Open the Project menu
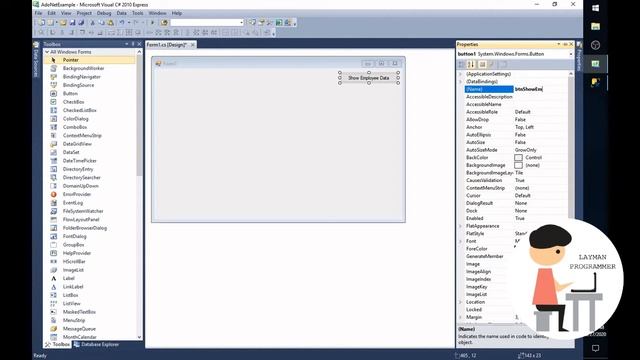The width and height of the screenshot is (640, 360). [x=84, y=13]
